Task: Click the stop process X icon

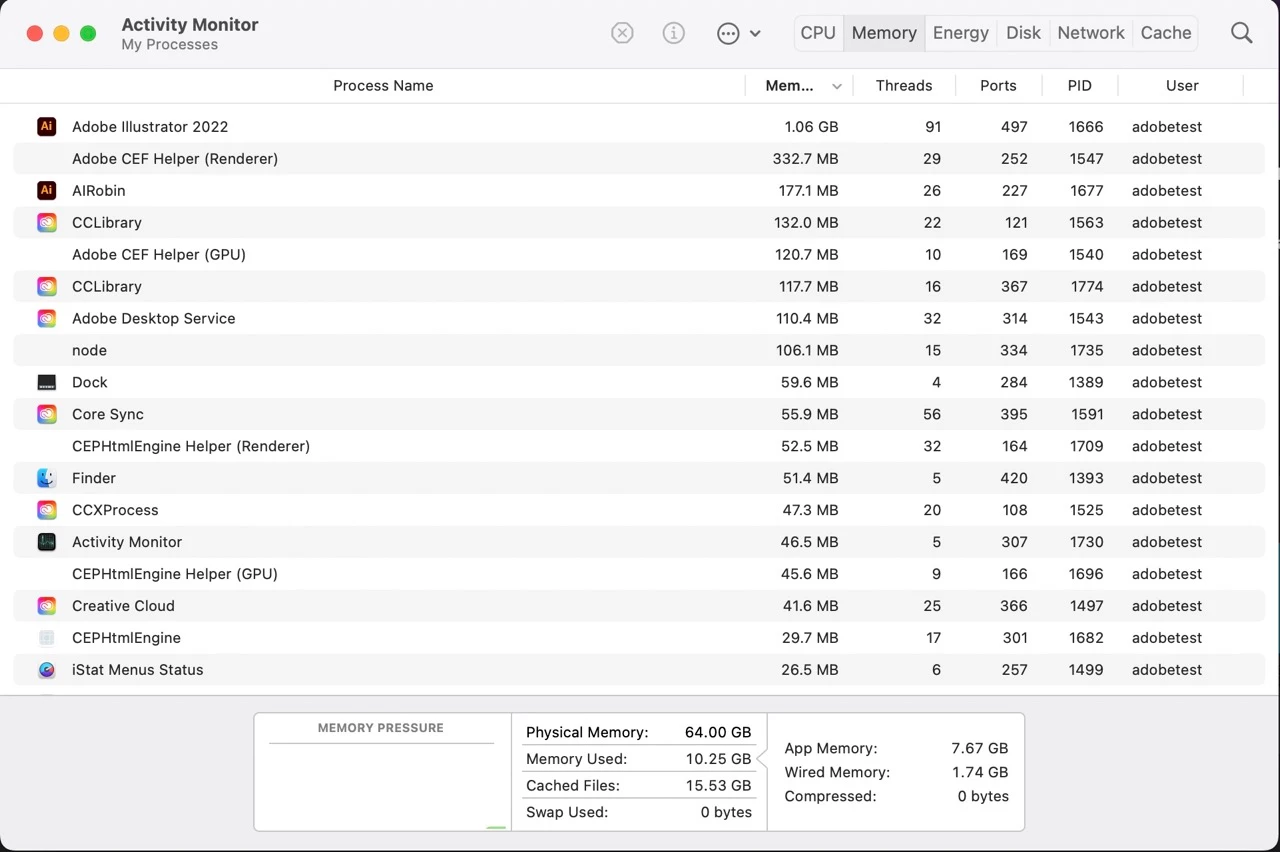Action: 622,33
